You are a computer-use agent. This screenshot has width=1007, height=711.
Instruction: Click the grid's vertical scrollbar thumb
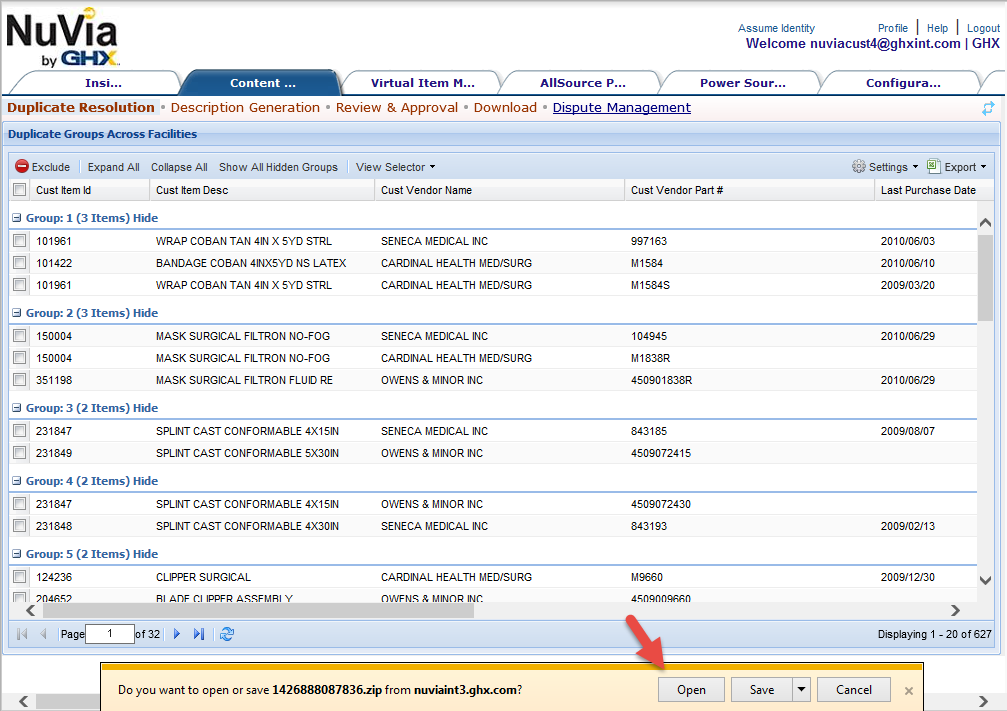(x=985, y=277)
